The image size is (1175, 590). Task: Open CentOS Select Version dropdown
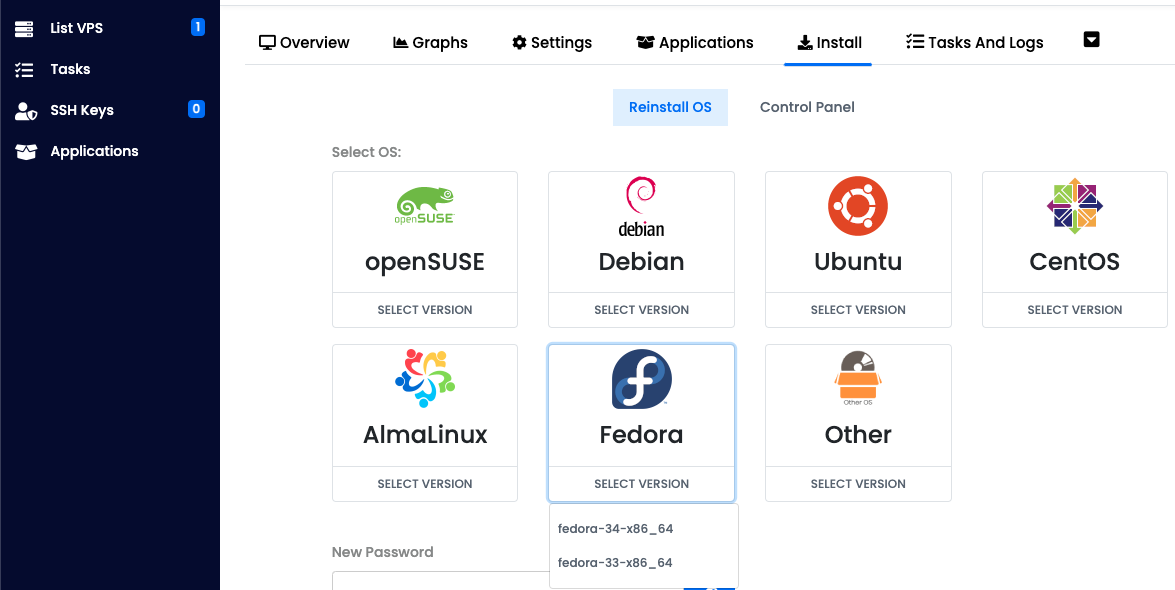click(1075, 310)
